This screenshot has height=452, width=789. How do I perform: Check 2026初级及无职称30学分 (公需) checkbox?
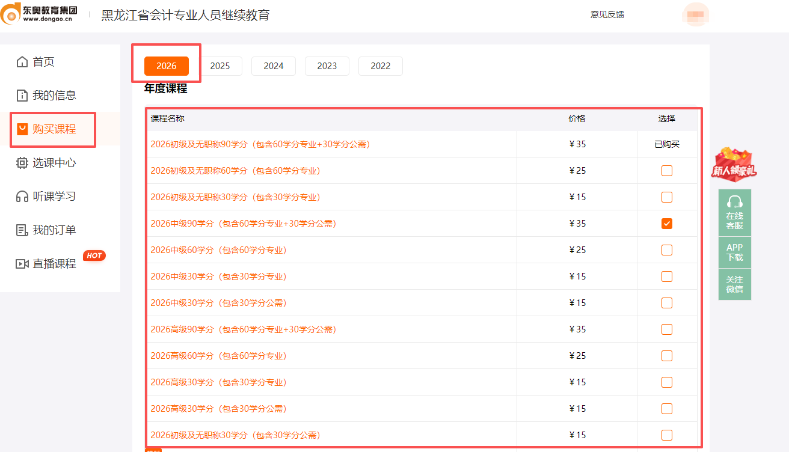point(667,435)
